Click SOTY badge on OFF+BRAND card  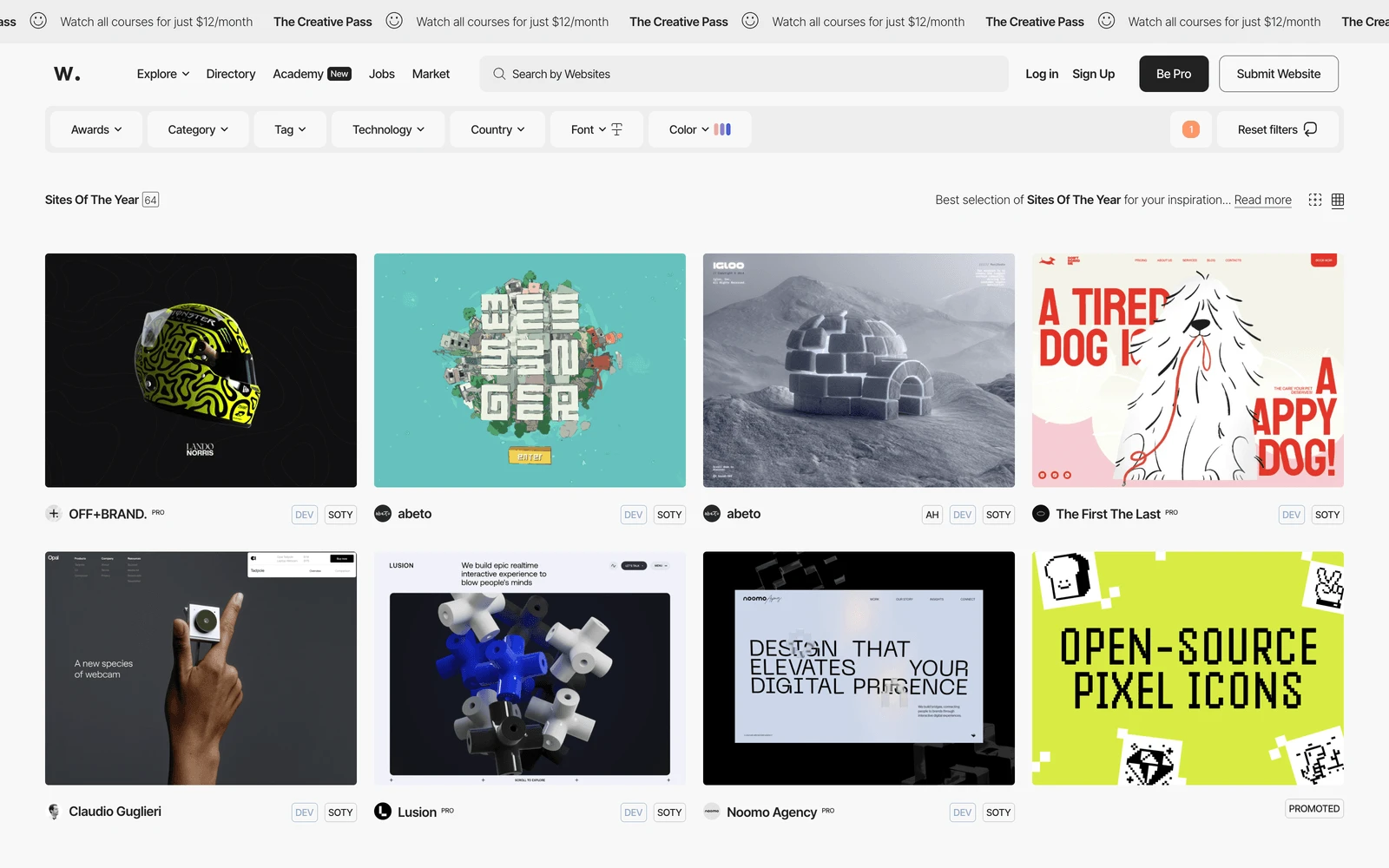tap(340, 515)
